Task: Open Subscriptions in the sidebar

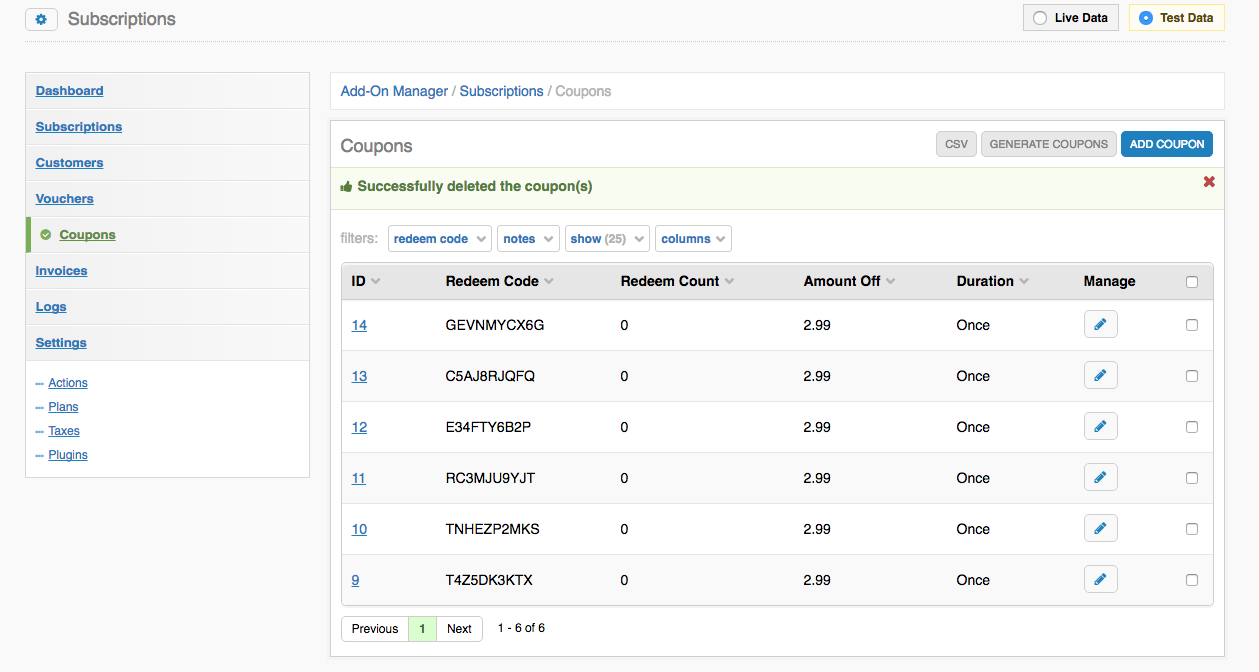Action: [79, 127]
